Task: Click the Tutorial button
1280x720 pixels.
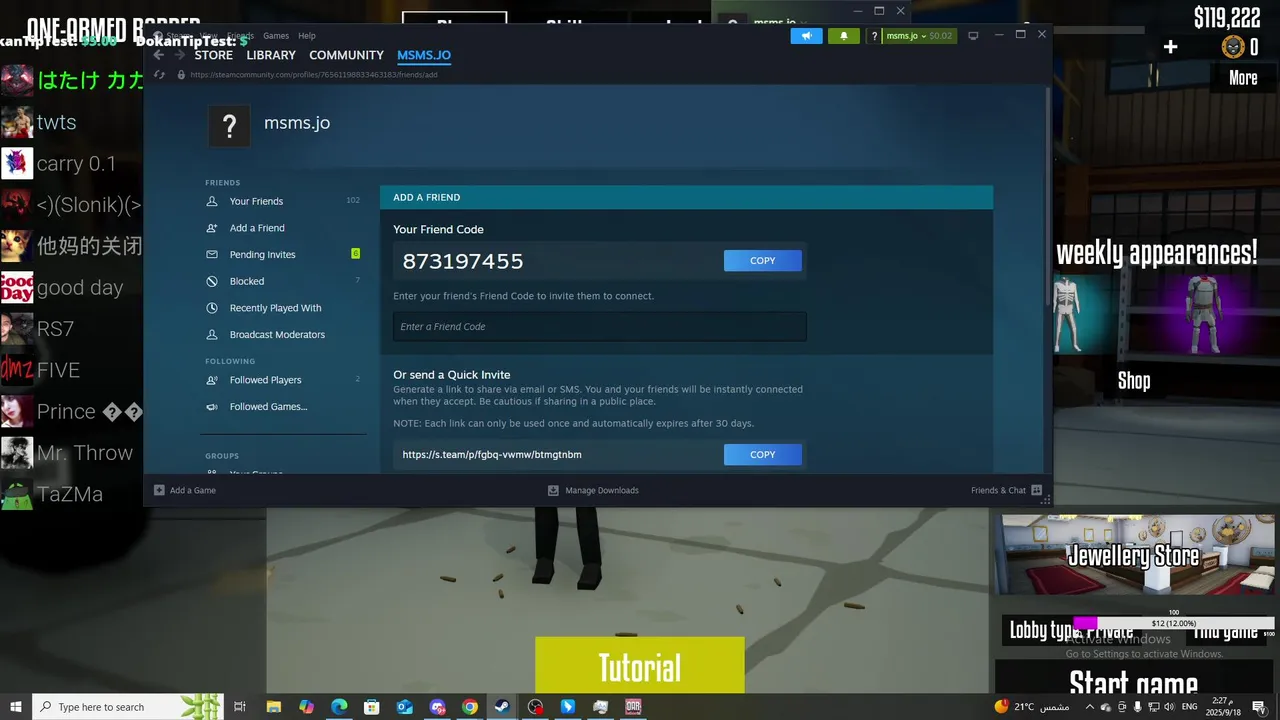Action: (x=640, y=666)
